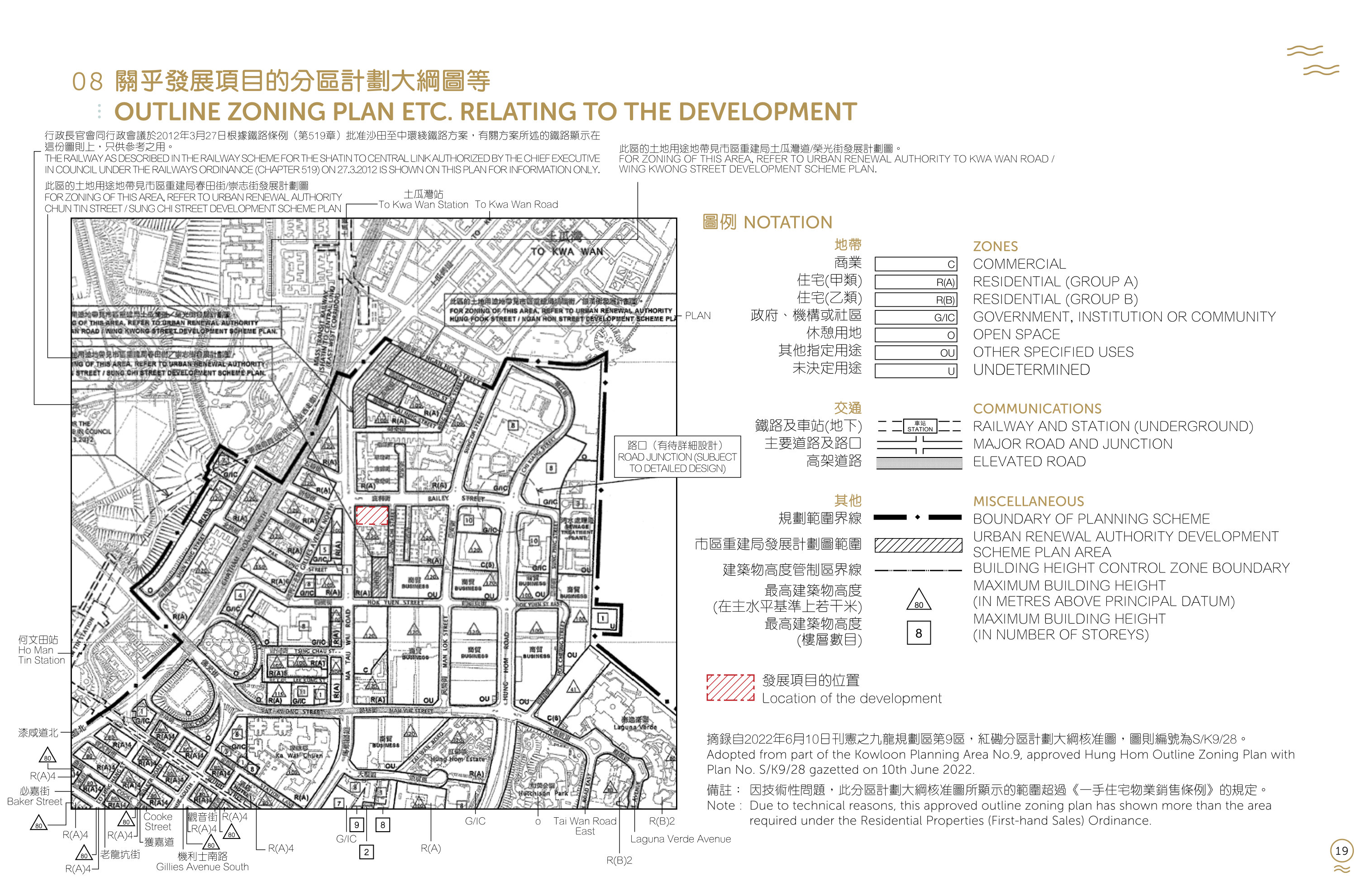Viewport: 1372px width, 891px height.
Task: Click the major road and junction symbol
Action: 919,444
